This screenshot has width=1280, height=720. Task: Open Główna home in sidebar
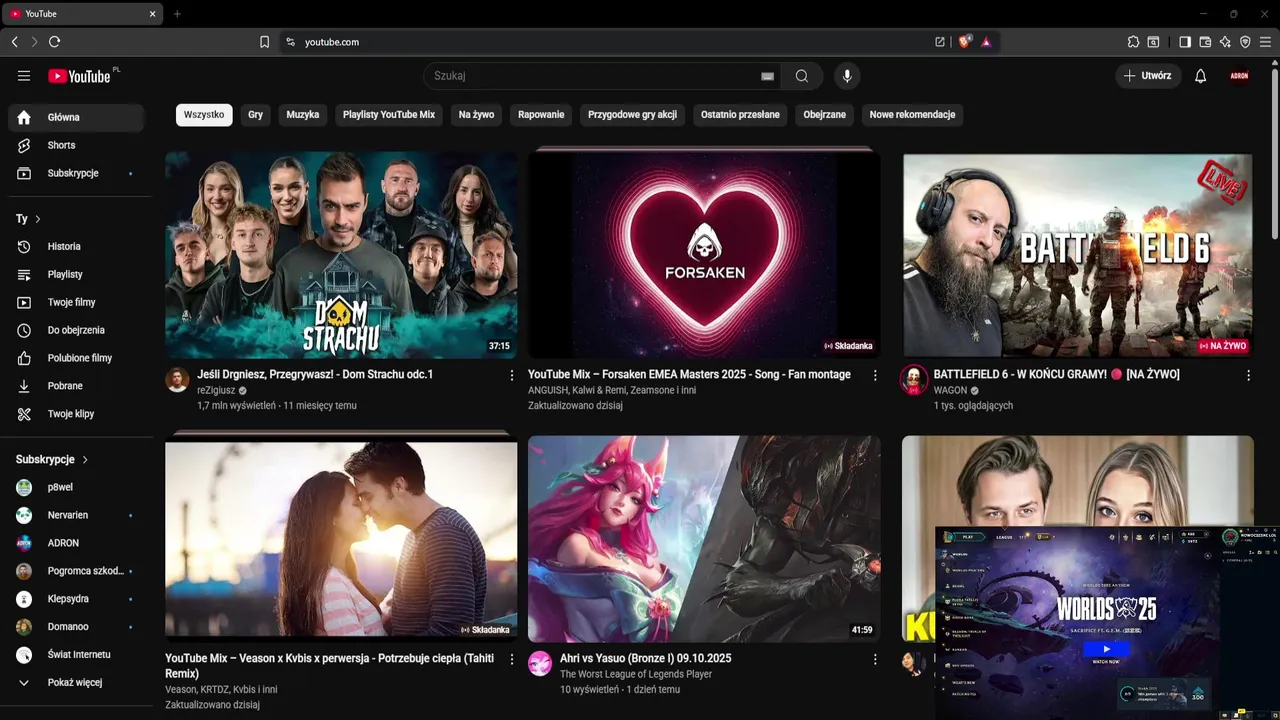(76, 117)
